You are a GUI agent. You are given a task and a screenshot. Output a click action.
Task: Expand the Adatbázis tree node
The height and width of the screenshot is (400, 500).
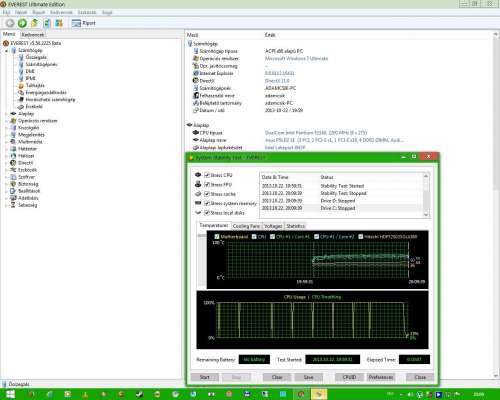point(6,198)
